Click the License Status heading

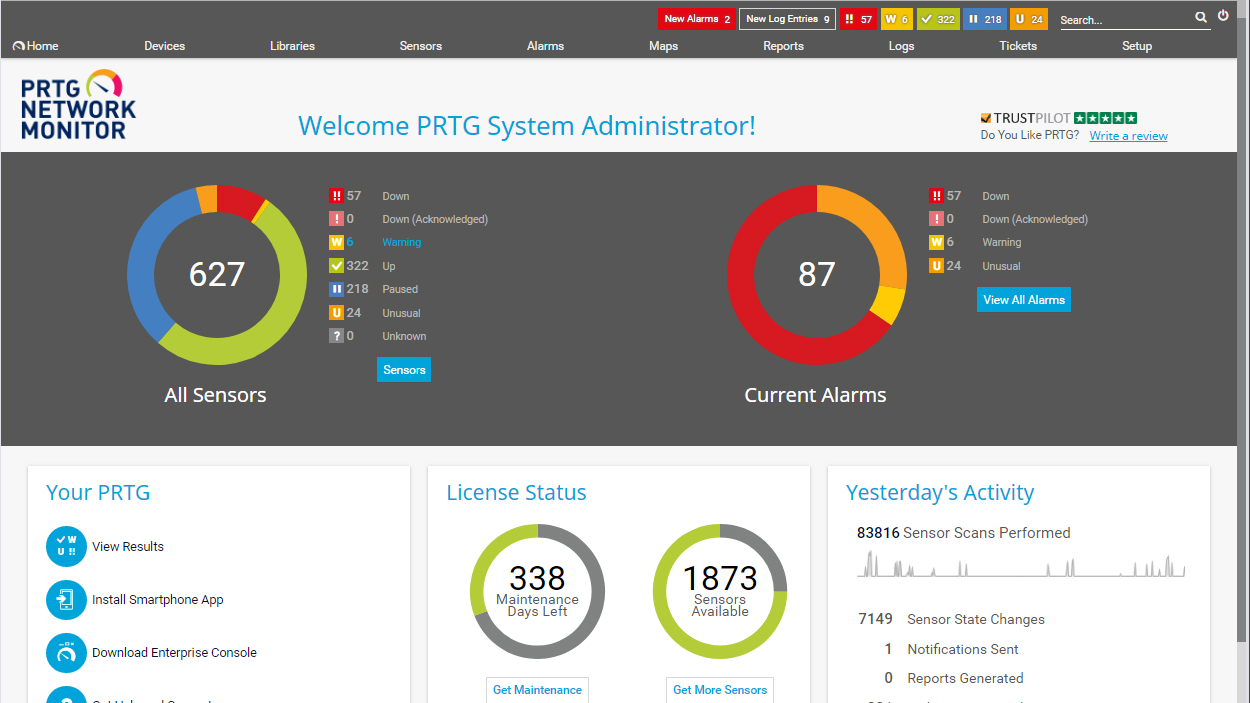click(x=516, y=493)
